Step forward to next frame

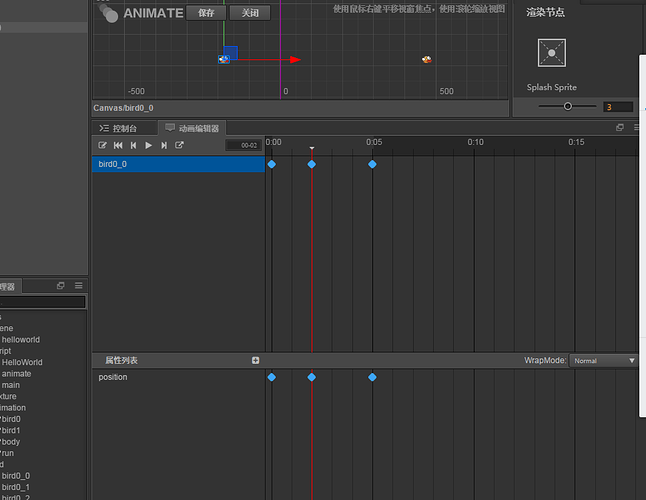164,145
